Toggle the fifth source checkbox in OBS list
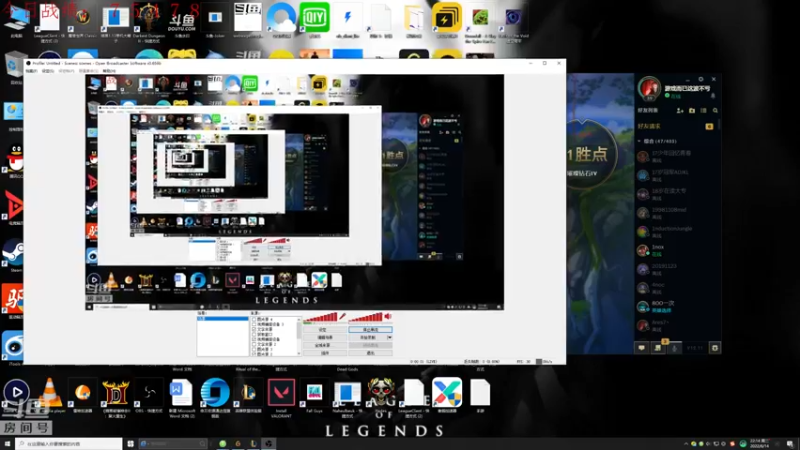Image resolution: width=800 pixels, height=450 pixels. [x=254, y=339]
